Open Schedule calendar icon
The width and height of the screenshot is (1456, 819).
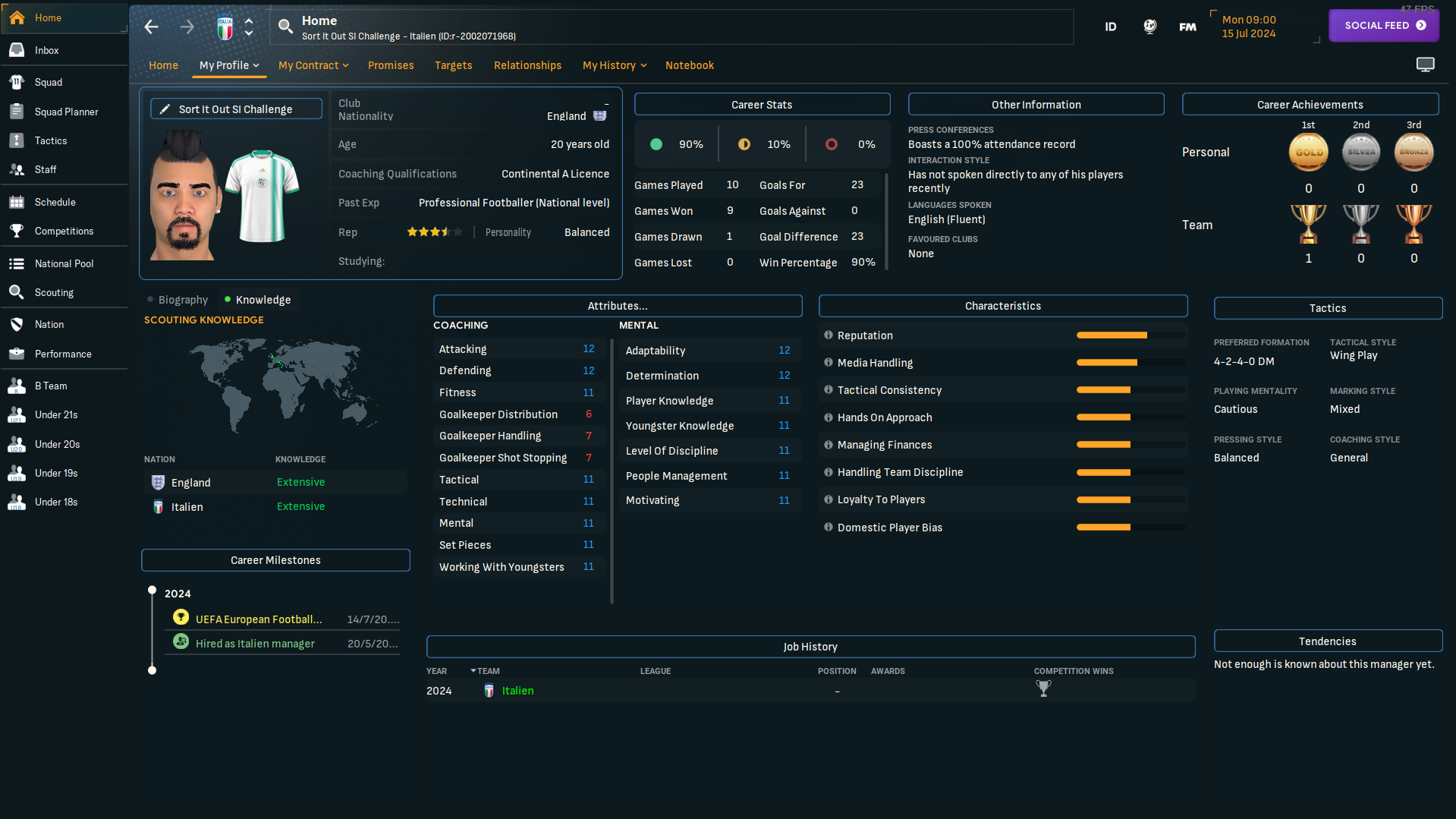[17, 202]
